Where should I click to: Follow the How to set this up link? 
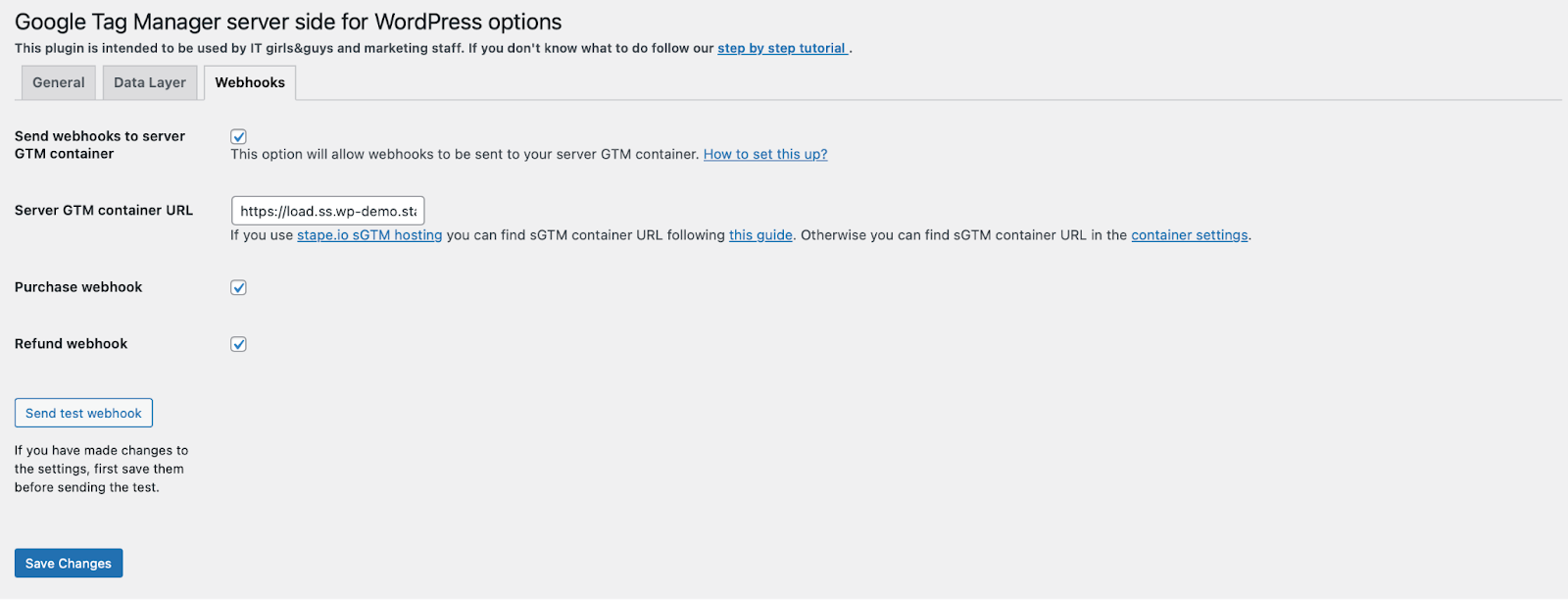[764, 154]
